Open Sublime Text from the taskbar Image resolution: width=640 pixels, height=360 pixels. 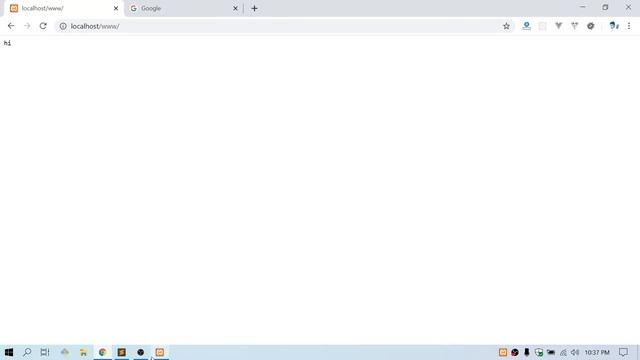122,352
